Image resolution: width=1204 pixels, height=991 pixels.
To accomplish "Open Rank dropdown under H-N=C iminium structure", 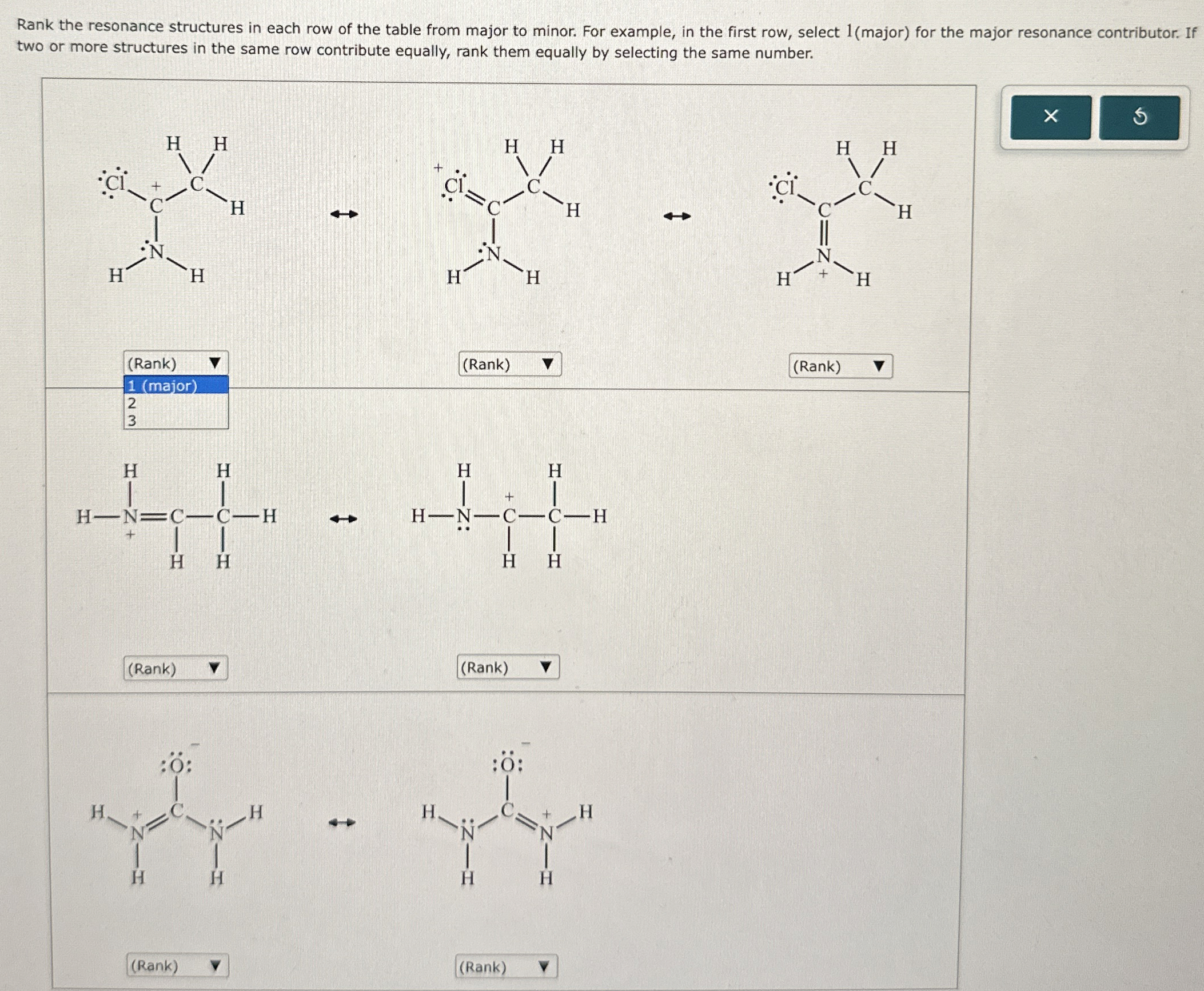I will 175,668.
